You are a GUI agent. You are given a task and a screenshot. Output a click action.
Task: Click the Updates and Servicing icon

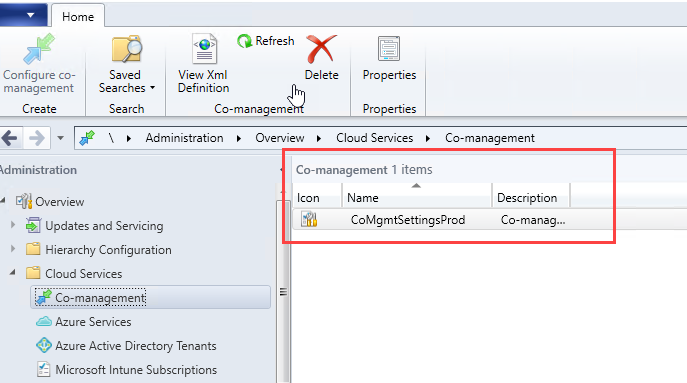click(x=33, y=226)
